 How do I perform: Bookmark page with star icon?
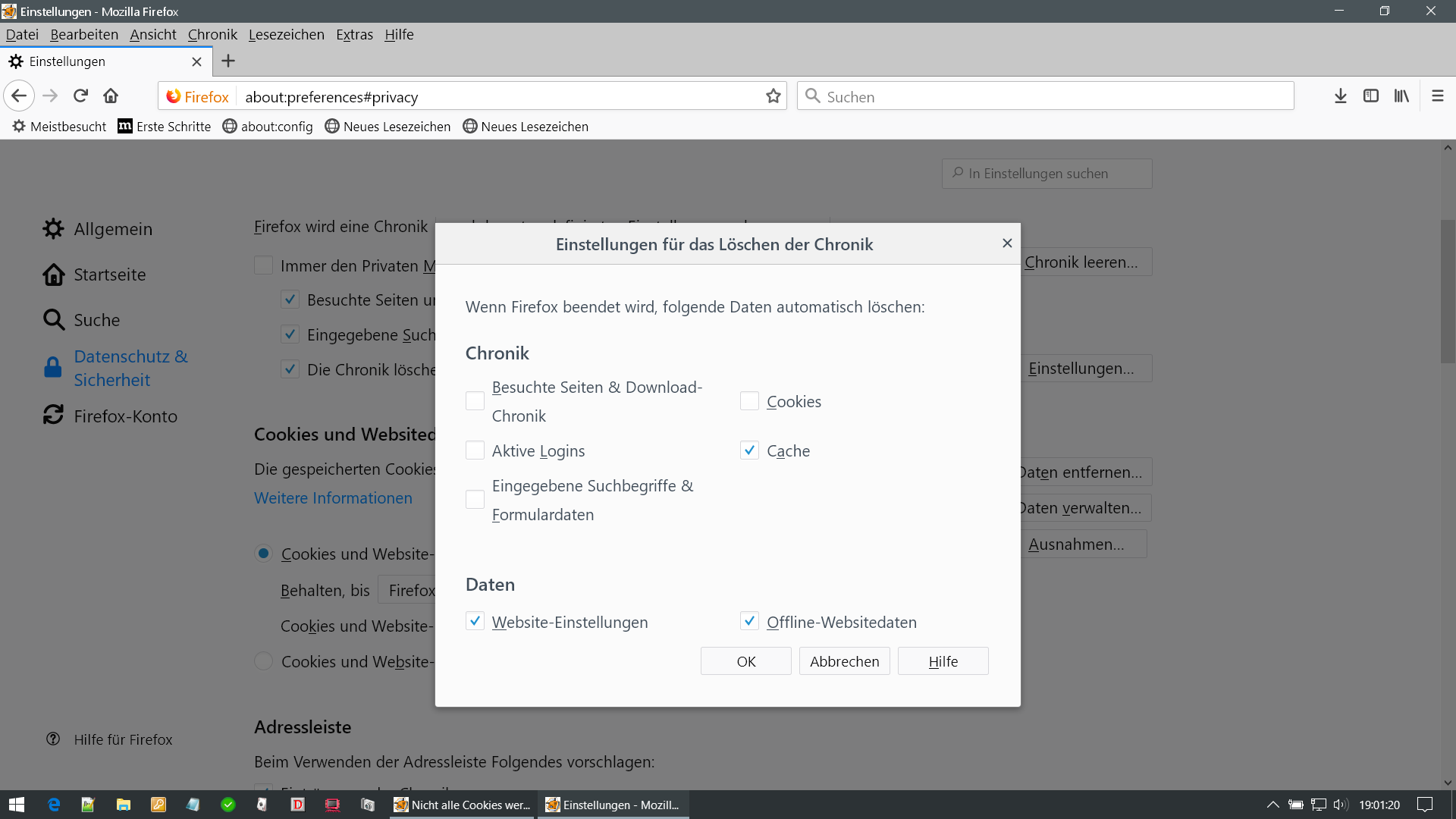pos(773,96)
